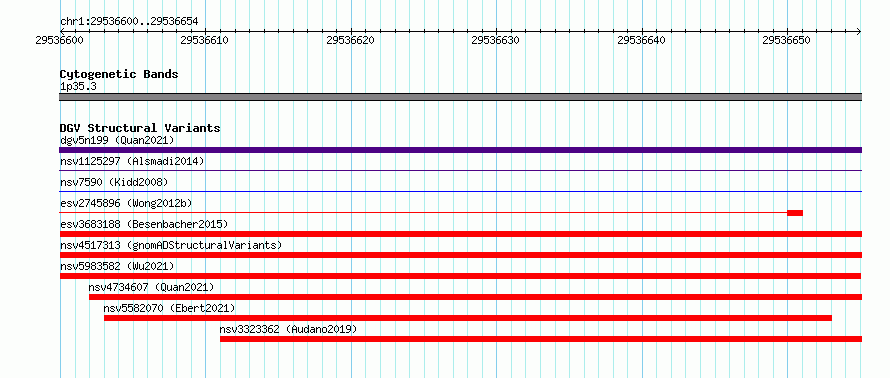Click the red bar under esv3683188
Screen dimensions: 890x378
click(461, 234)
